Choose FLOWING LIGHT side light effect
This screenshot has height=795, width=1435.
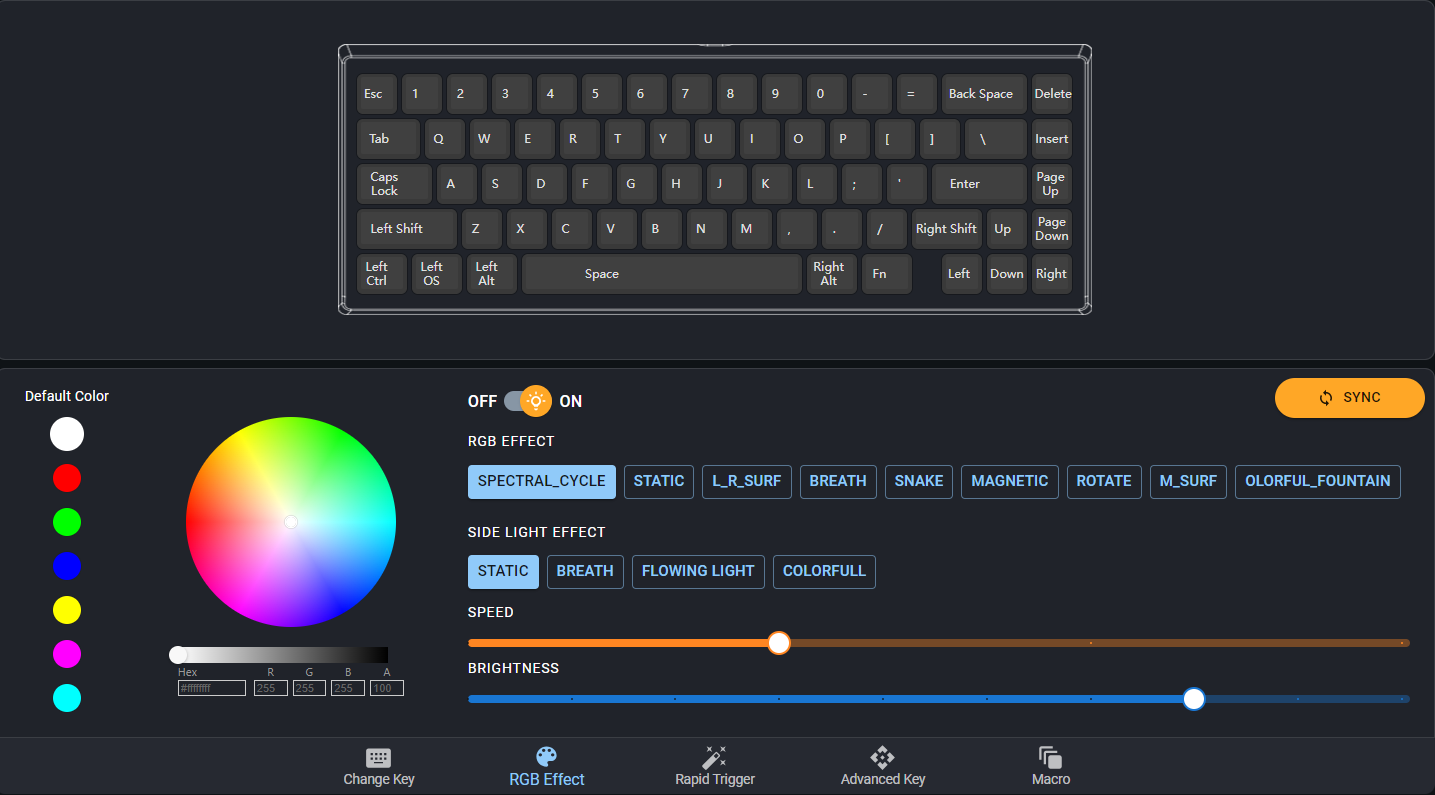698,571
